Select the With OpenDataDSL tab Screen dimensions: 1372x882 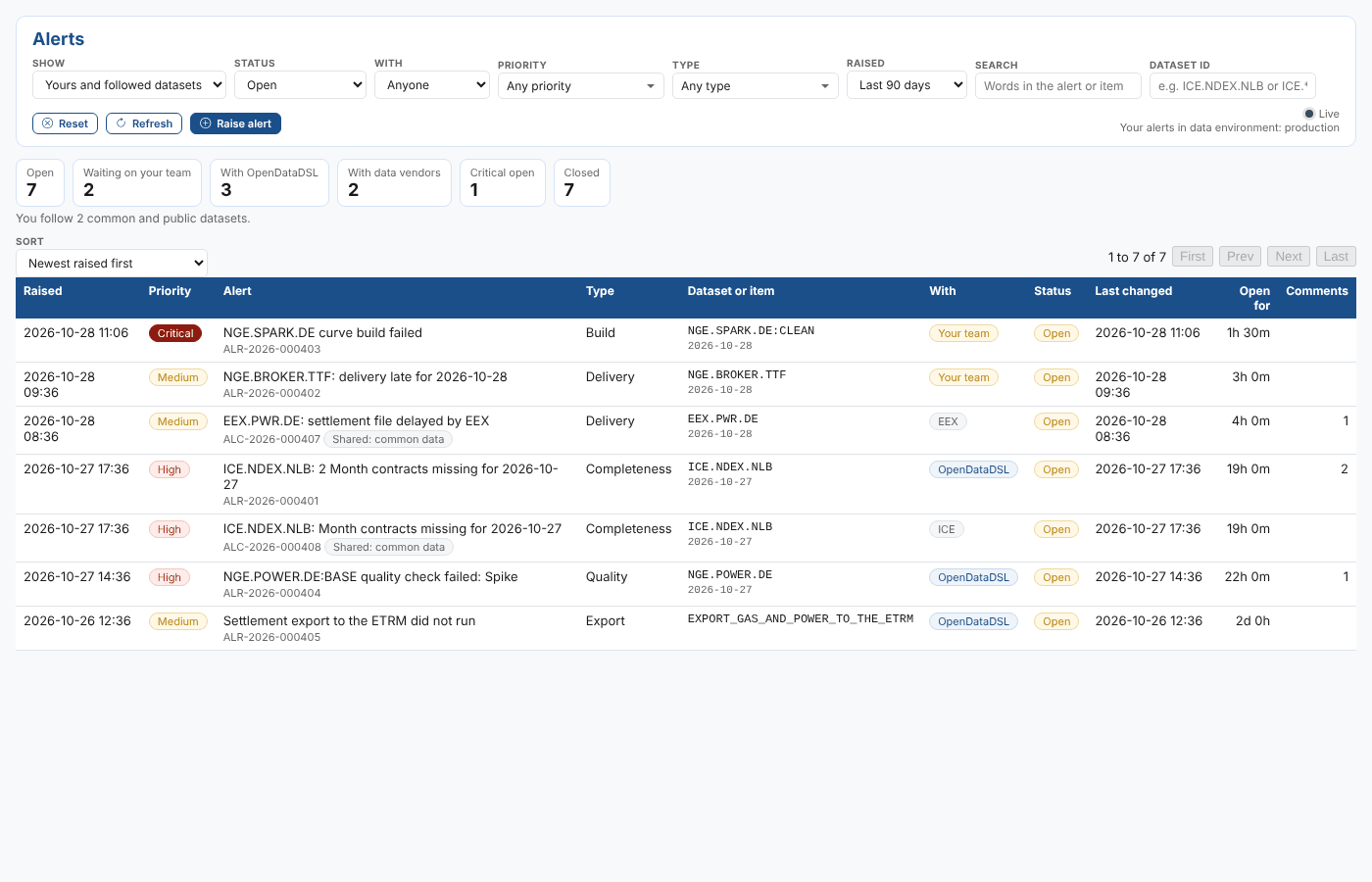click(269, 182)
